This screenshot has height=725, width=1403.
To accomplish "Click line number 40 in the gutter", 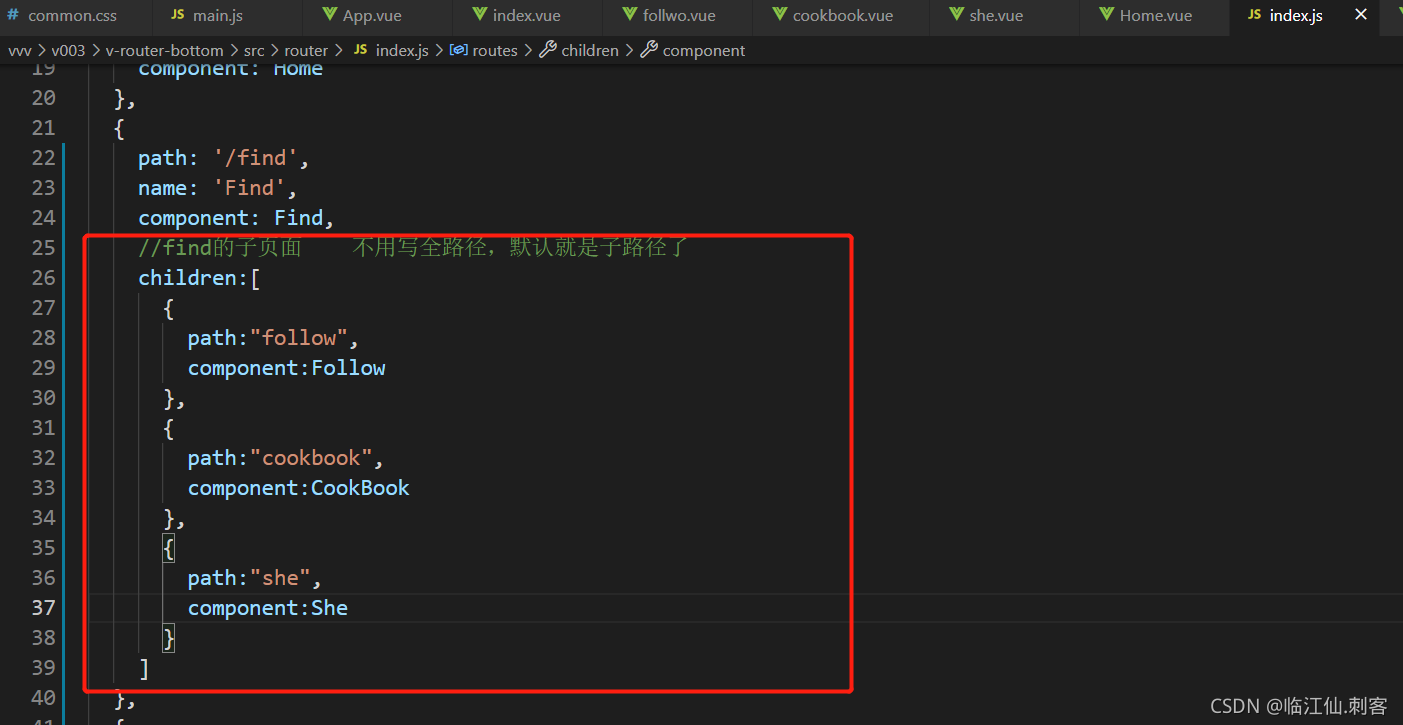I will [x=44, y=697].
